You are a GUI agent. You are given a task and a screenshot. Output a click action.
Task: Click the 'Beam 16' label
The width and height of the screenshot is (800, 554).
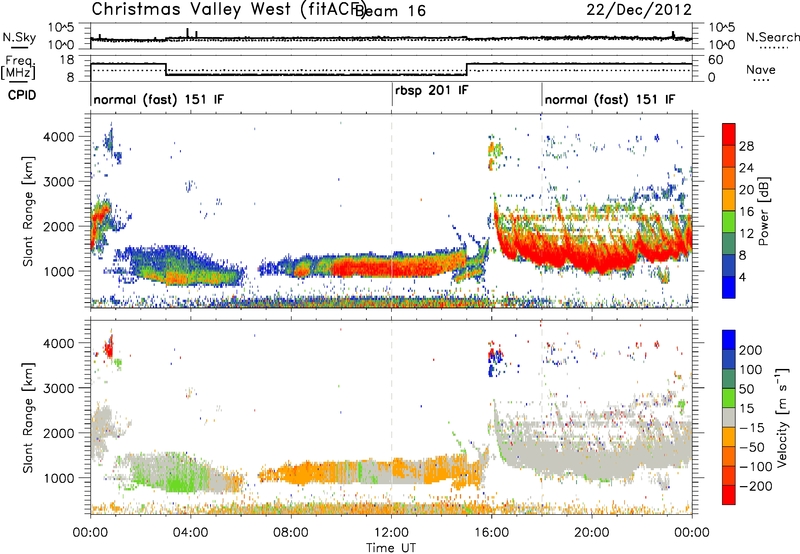[390, 10]
